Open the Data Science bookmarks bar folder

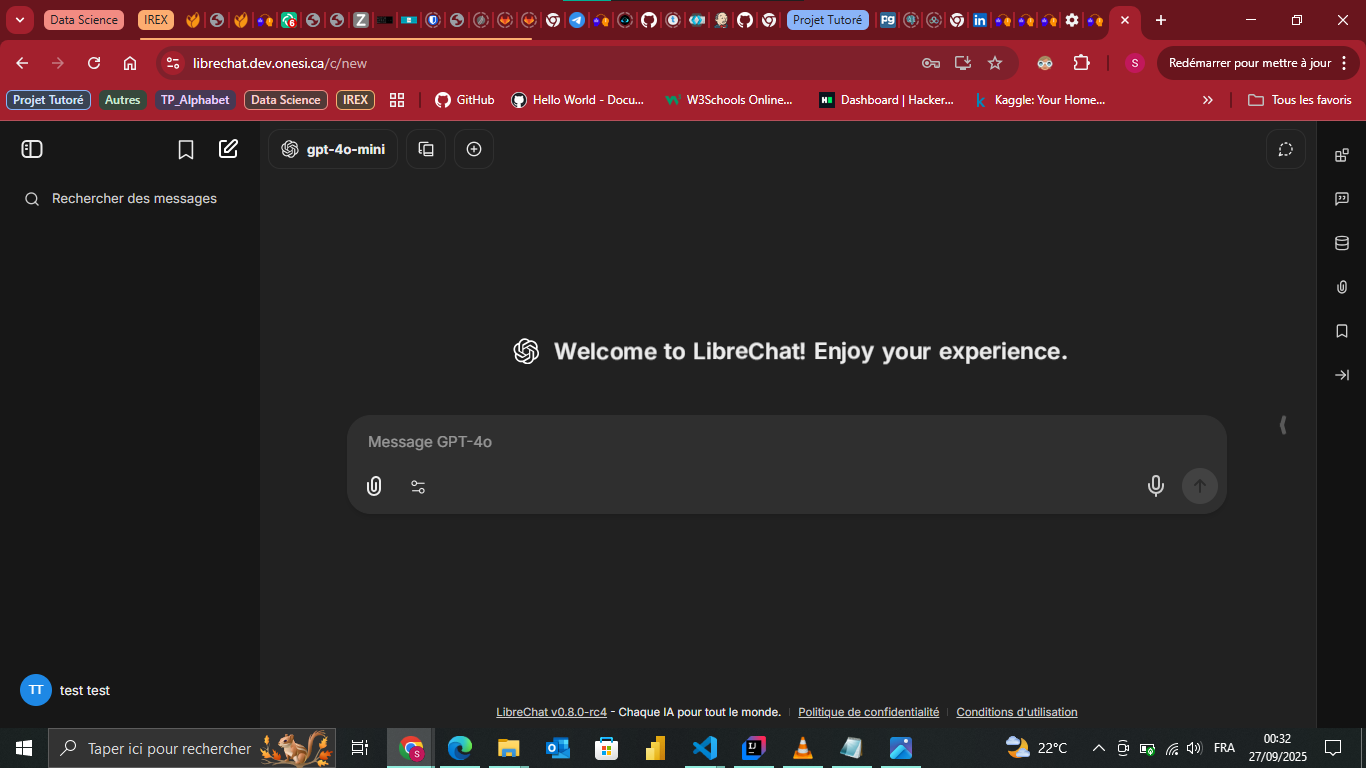(286, 100)
